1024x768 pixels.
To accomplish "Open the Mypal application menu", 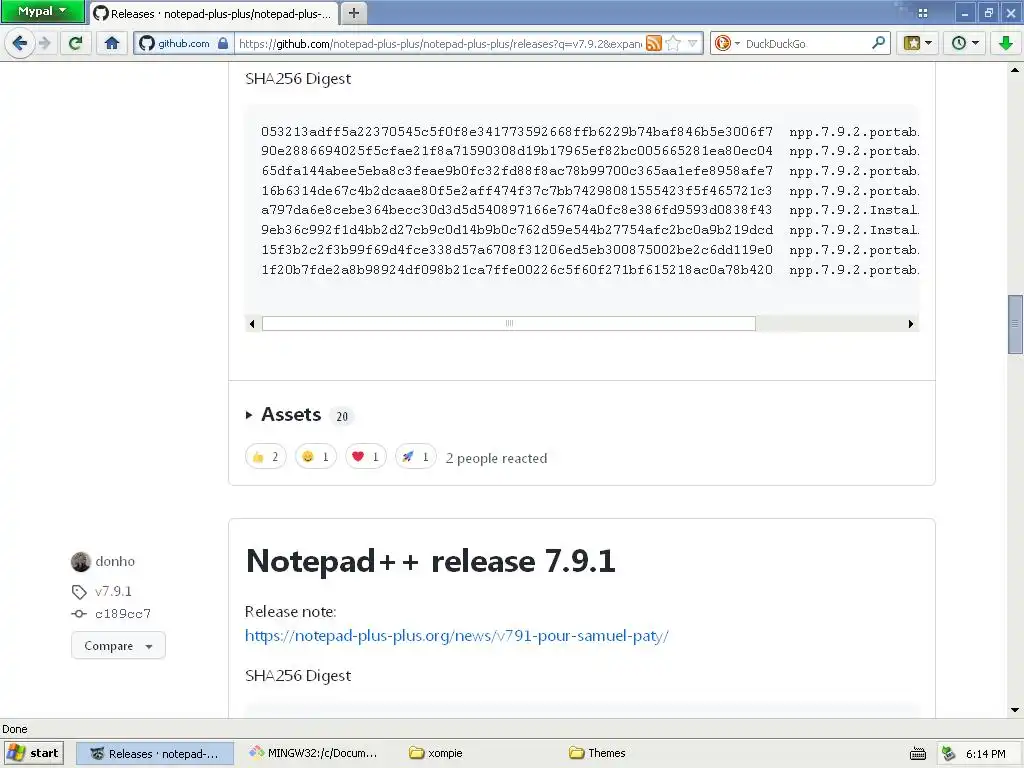I will [42, 11].
